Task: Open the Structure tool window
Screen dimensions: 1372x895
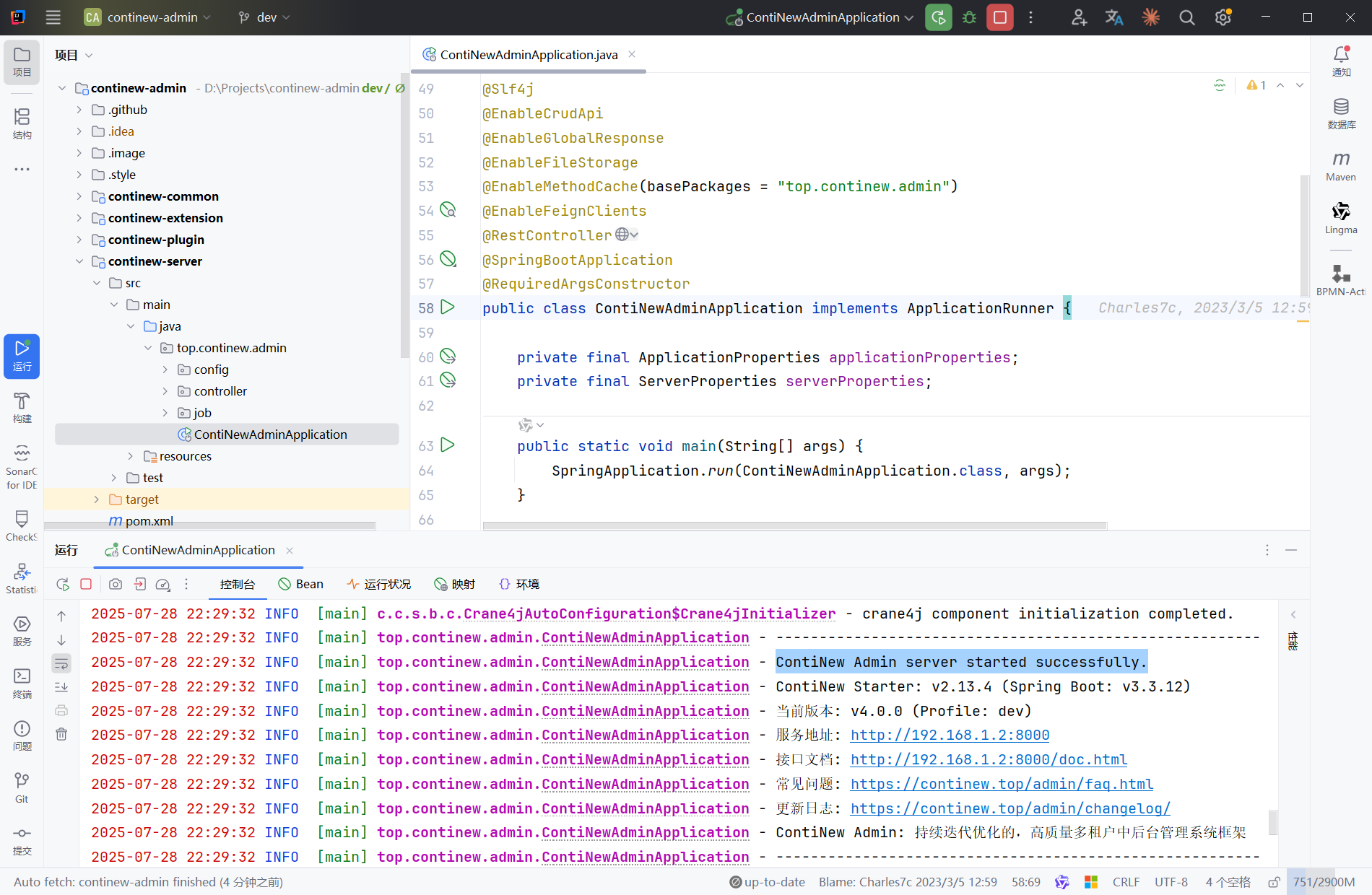Action: pos(22,123)
